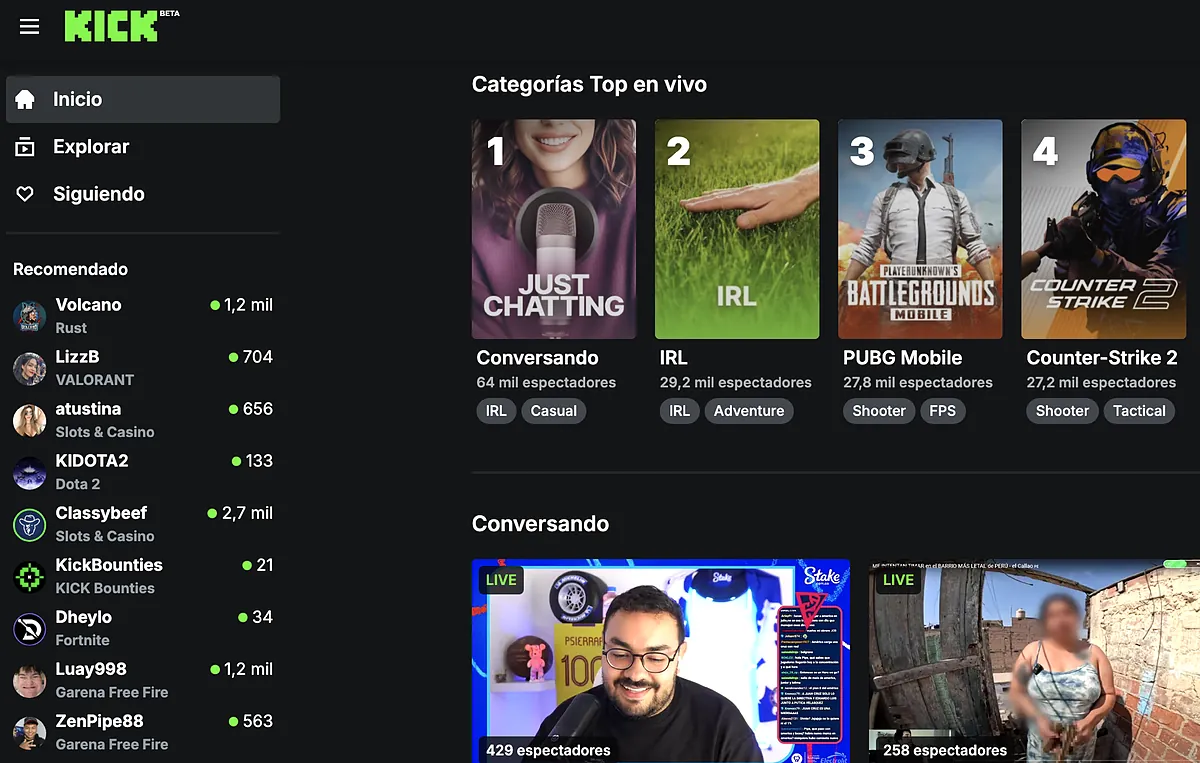Click Volcano's Rust game label

click(x=71, y=328)
